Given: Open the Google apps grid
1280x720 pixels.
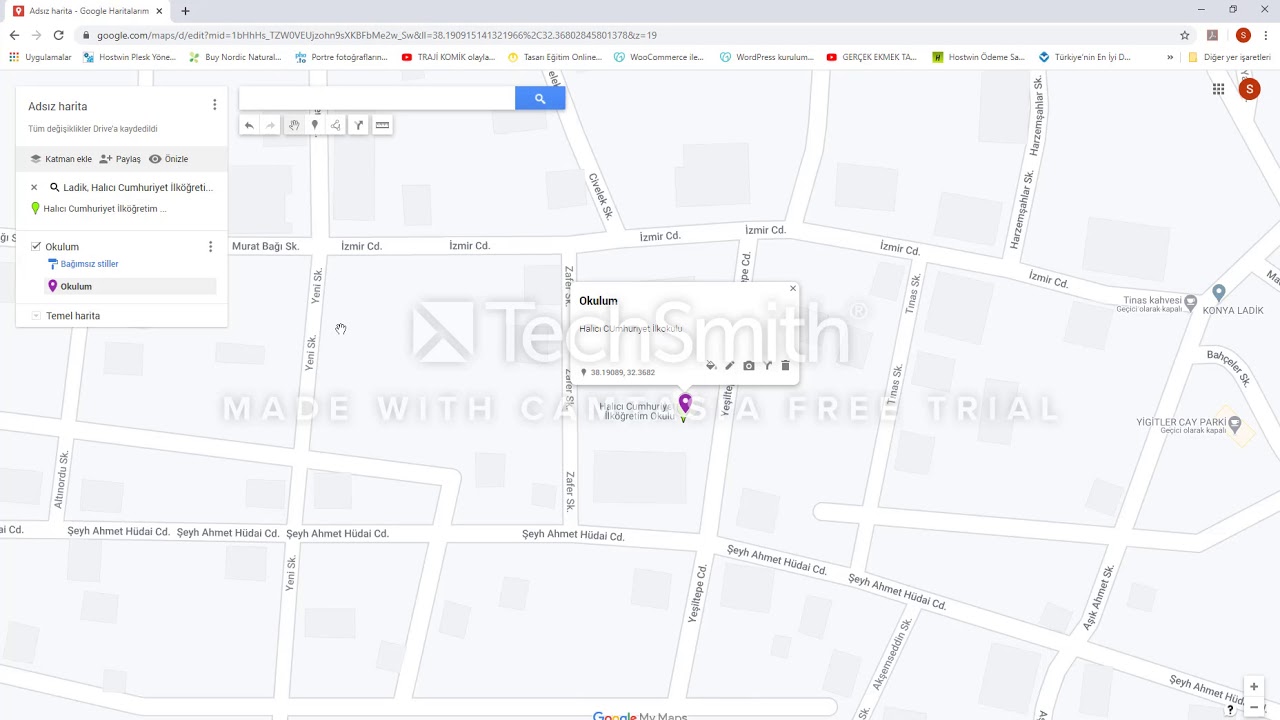Looking at the screenshot, I should 1218,89.
